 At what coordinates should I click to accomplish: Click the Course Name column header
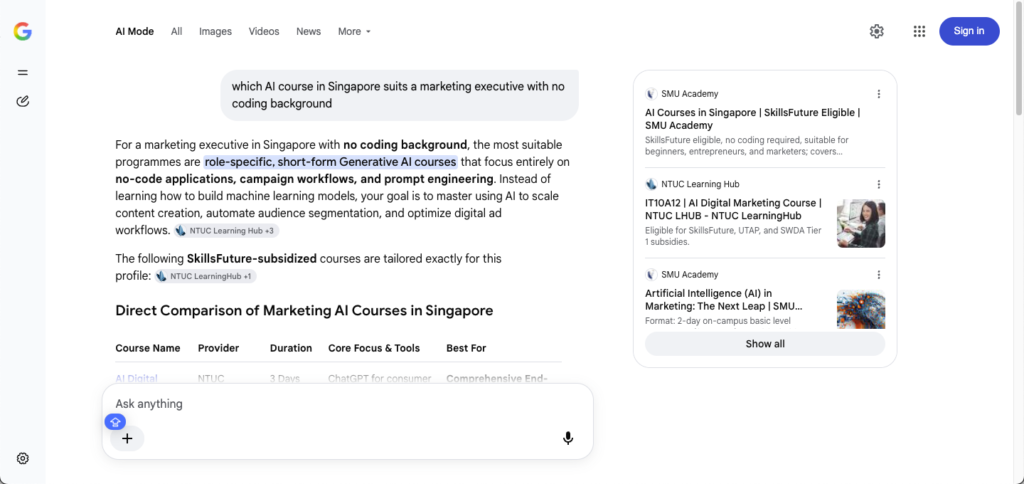pyautogui.click(x=148, y=348)
